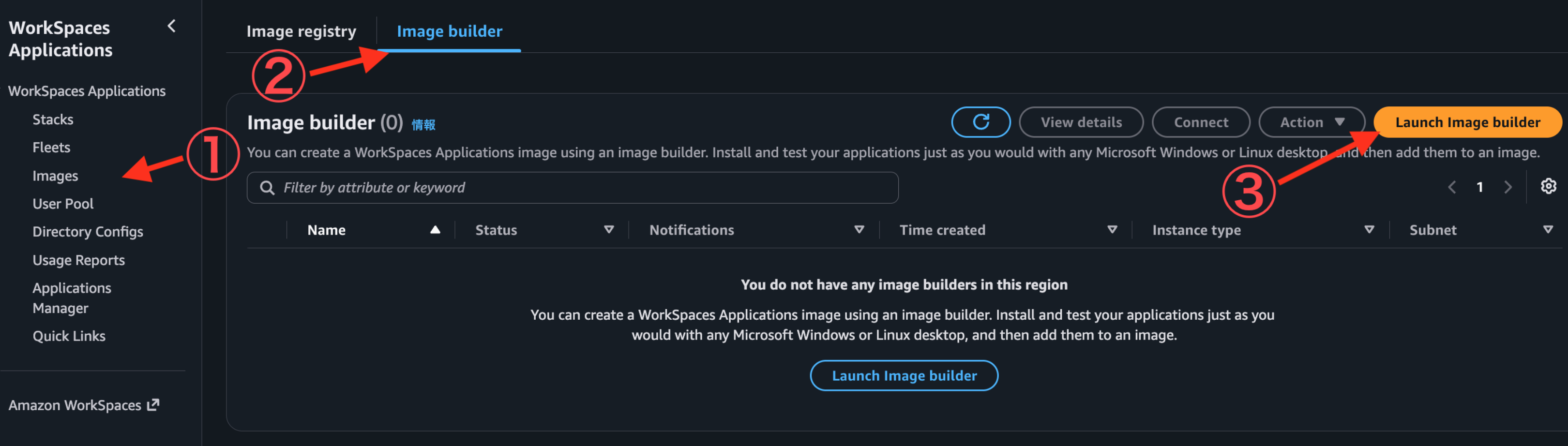Screen dimensions: 1568x446
Task: Switch to the Image registry tab
Action: pyautogui.click(x=302, y=31)
